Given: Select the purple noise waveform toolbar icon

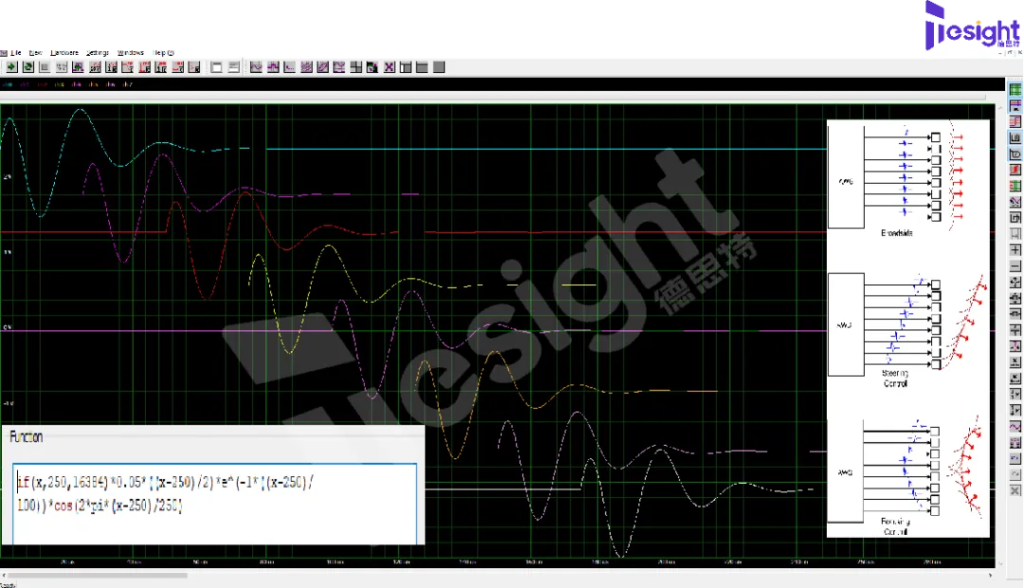Looking at the screenshot, I should [x=306, y=67].
